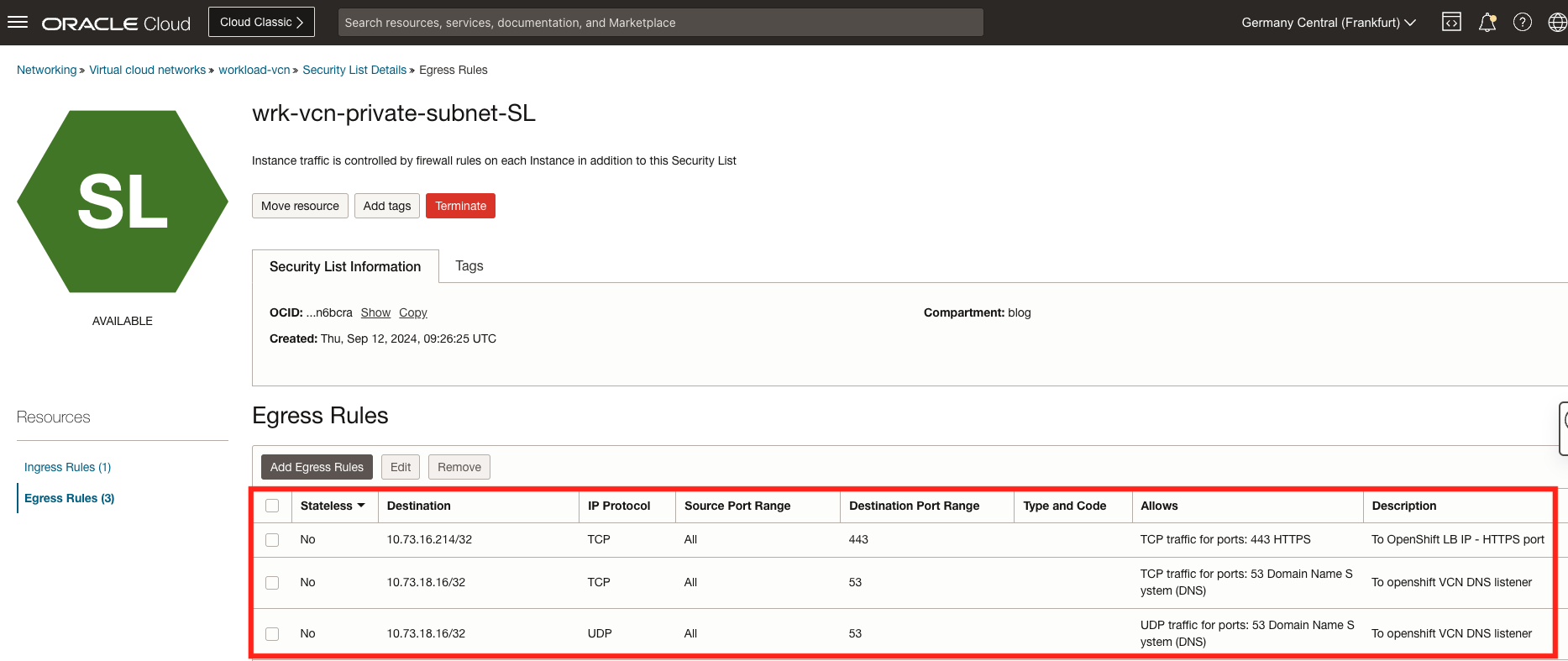
Task: Open the help question mark icon
Action: point(1523,23)
